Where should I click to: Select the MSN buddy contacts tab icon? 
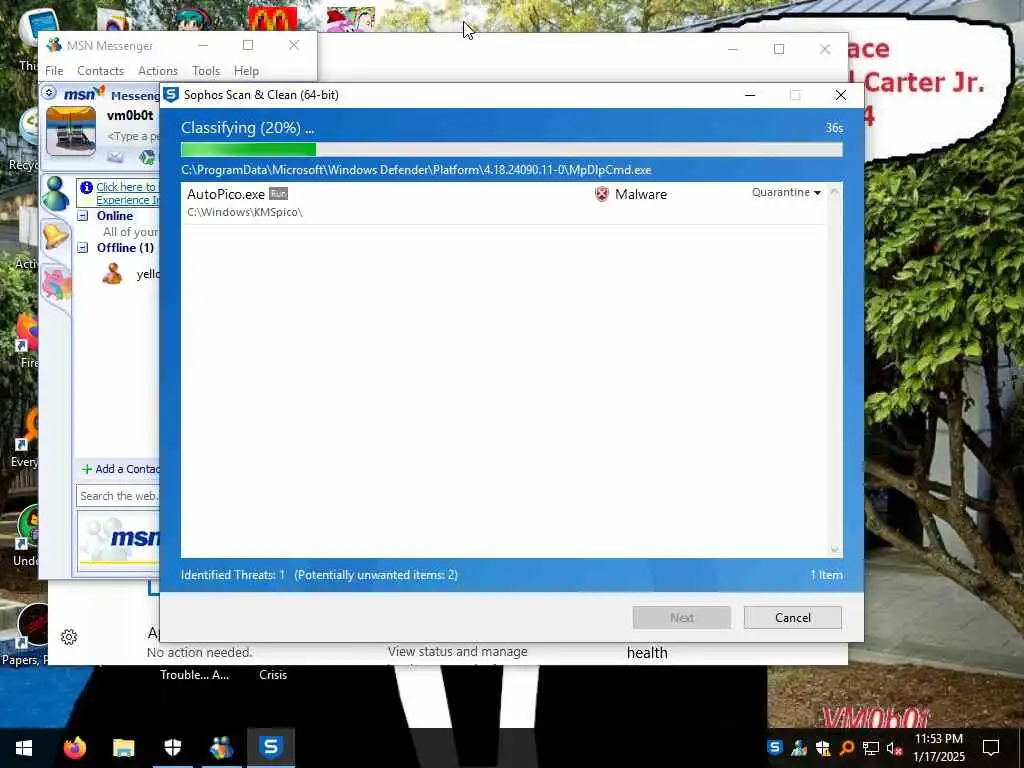point(56,193)
